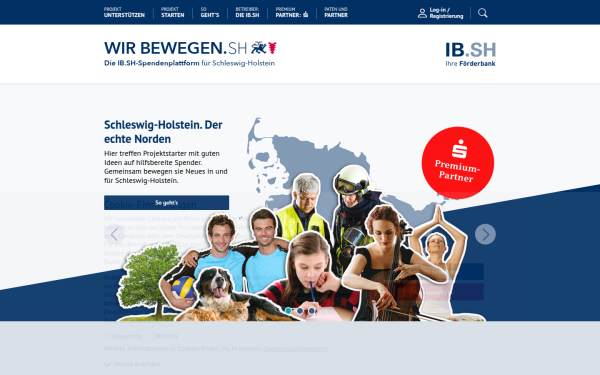The image size is (600, 375).
Task: Open Premium Partner menu item
Action: [292, 12]
